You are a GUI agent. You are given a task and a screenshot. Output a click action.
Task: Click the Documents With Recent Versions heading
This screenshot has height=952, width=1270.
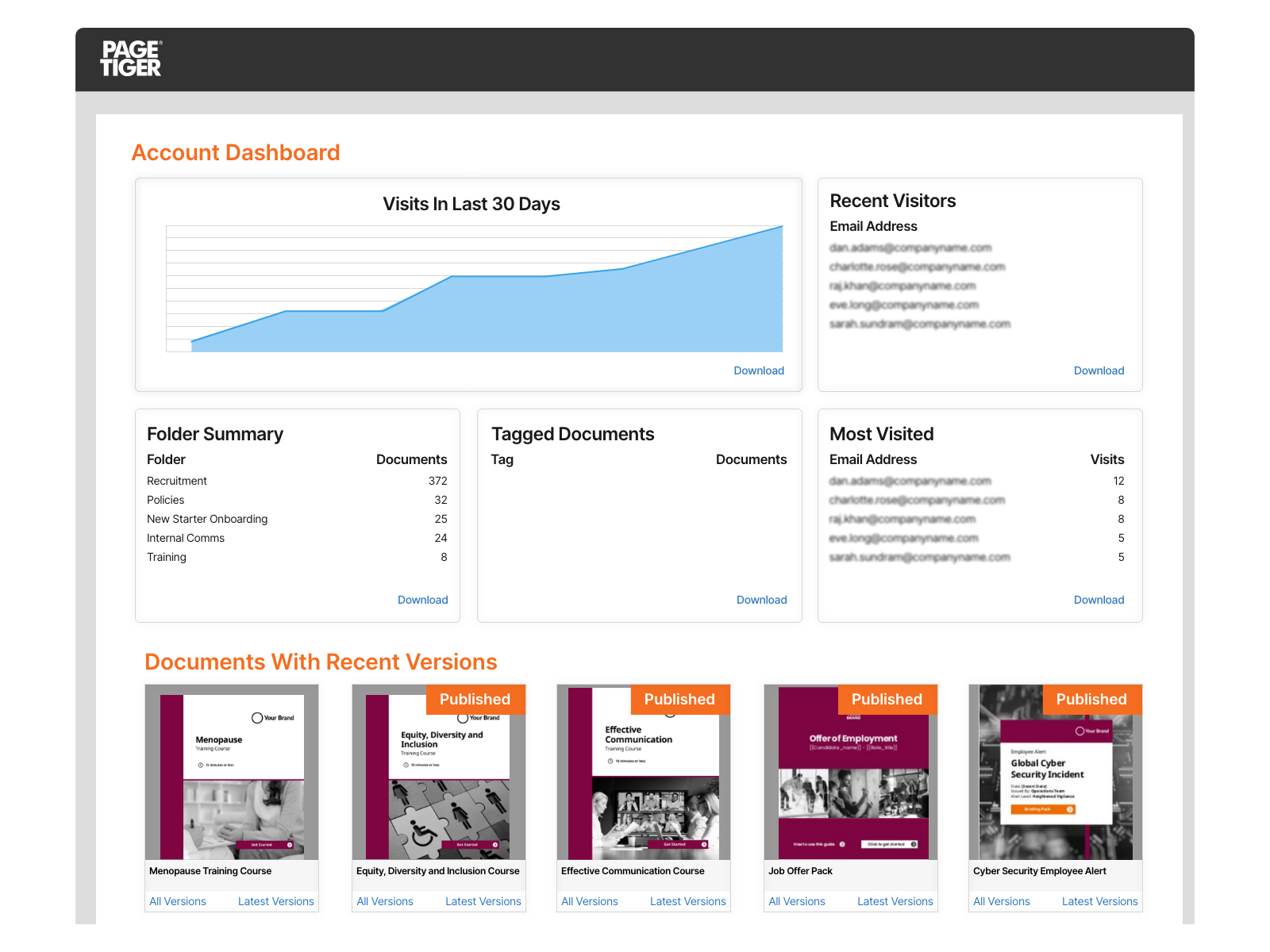(x=321, y=662)
